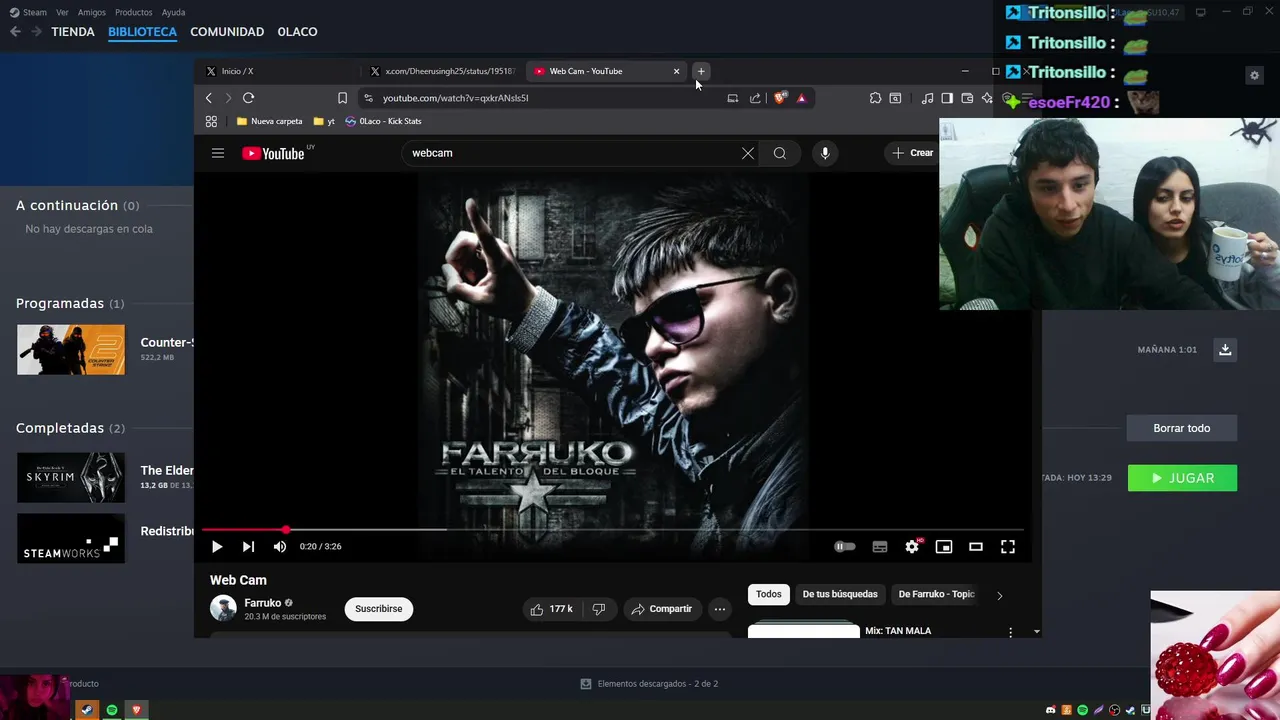Open a new browser tab

(701, 71)
